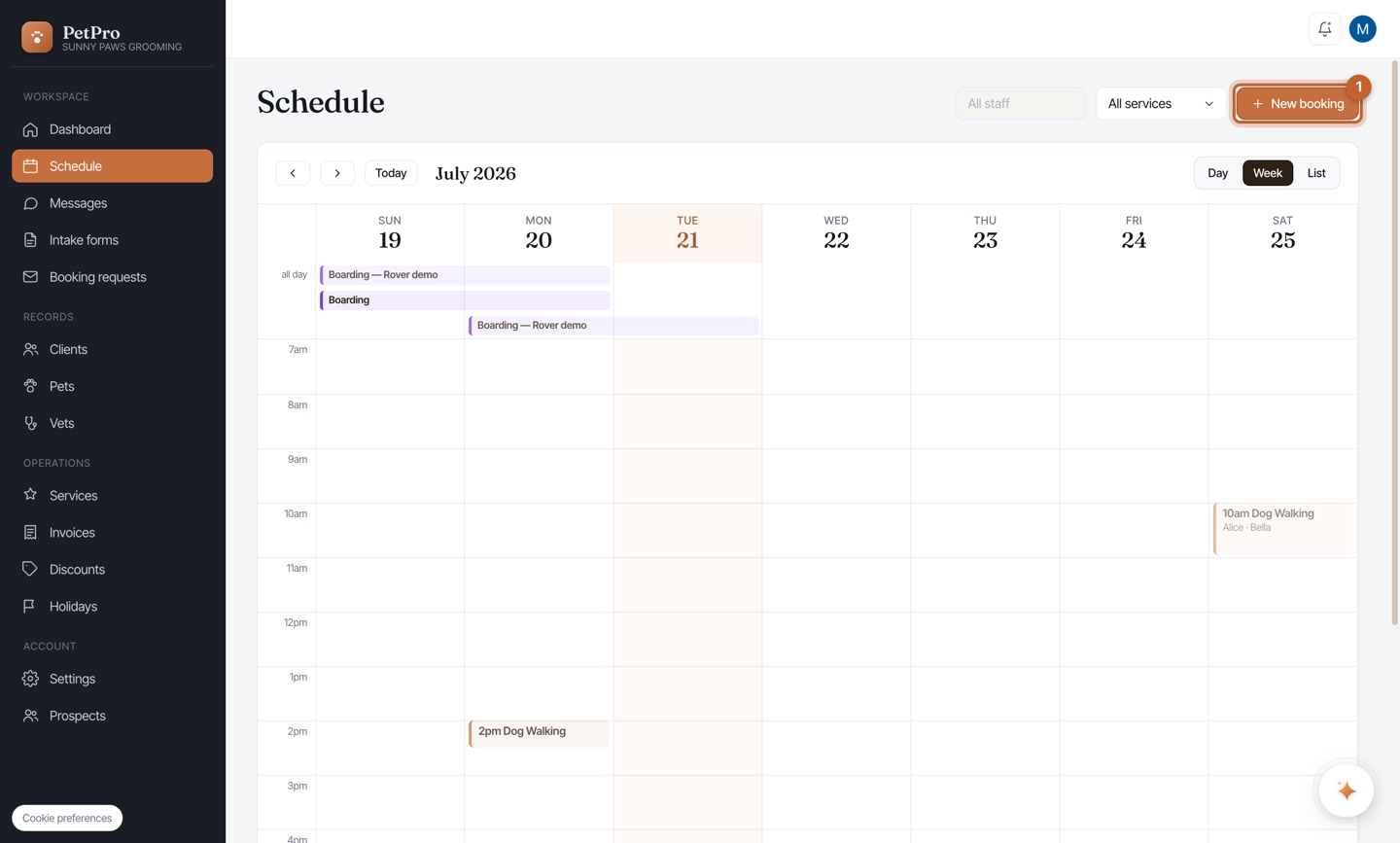Open the Prospects page
The image size is (1400, 843).
[x=112, y=716]
